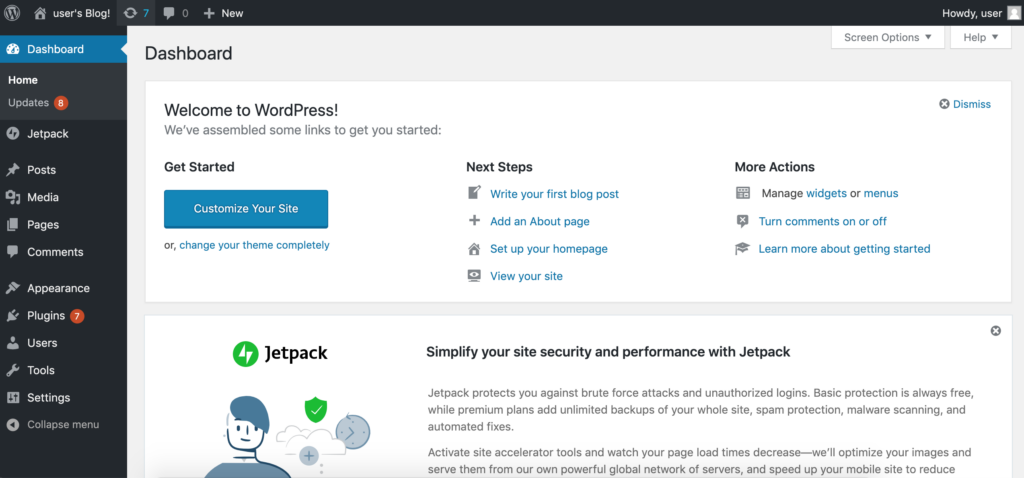Open the Howdy, user account menu

tap(980, 13)
